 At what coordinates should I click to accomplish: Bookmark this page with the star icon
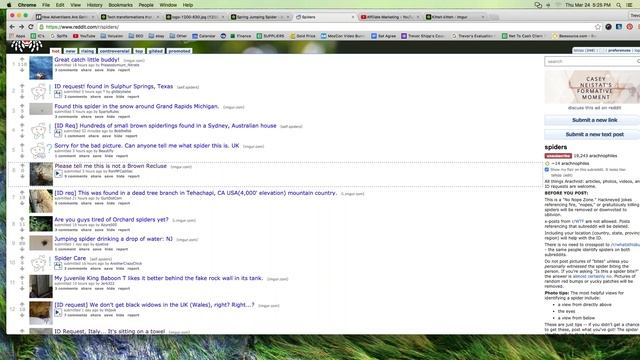tap(598, 27)
